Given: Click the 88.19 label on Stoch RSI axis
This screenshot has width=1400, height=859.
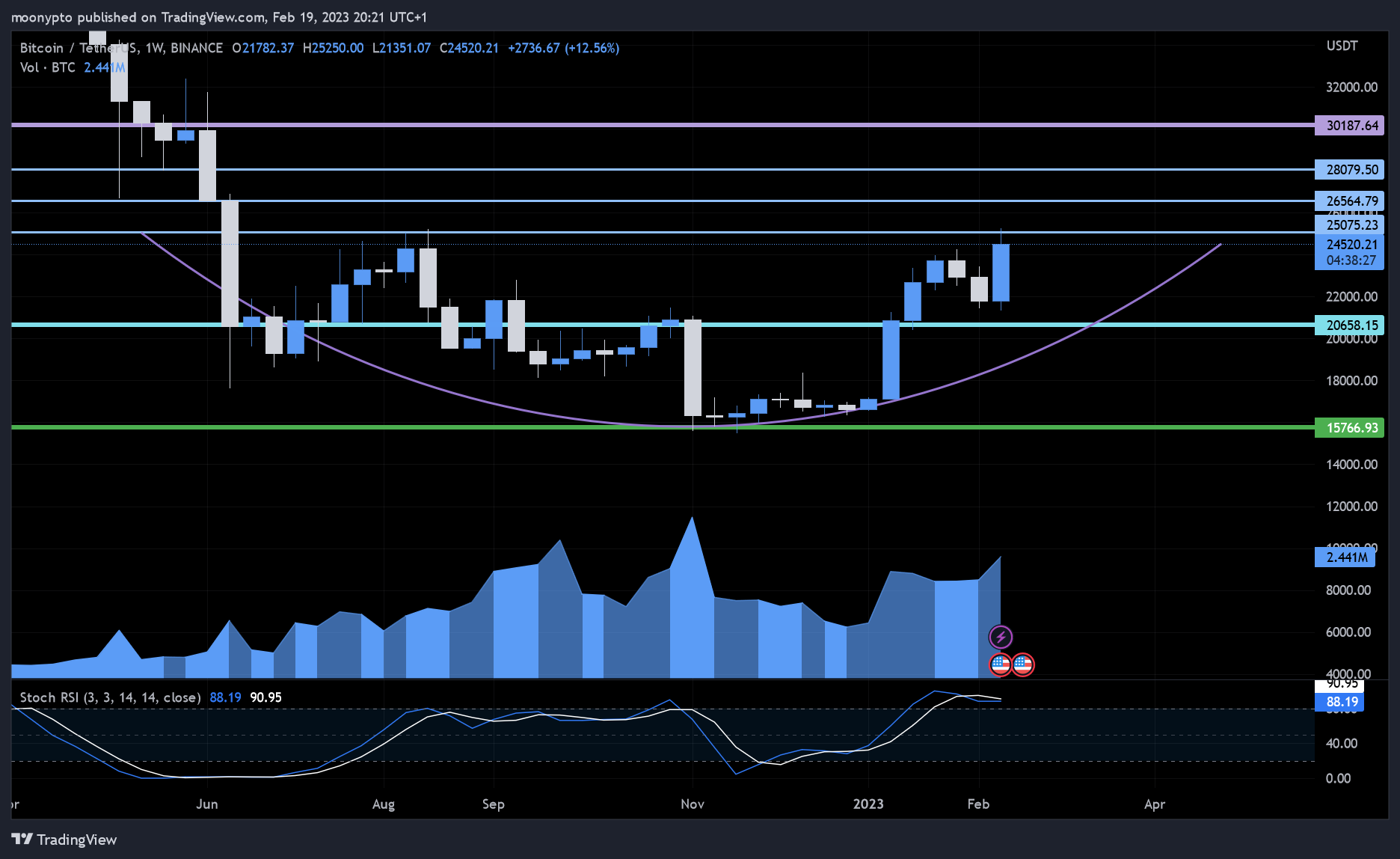Looking at the screenshot, I should (x=1339, y=702).
